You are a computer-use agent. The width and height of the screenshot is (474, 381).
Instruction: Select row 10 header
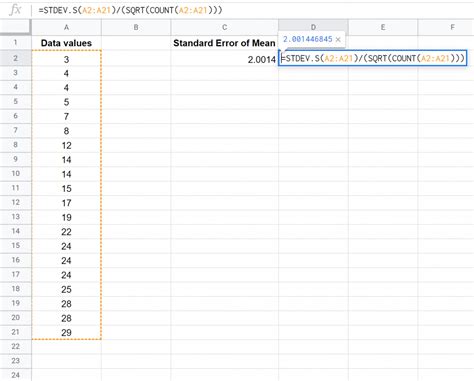15,173
